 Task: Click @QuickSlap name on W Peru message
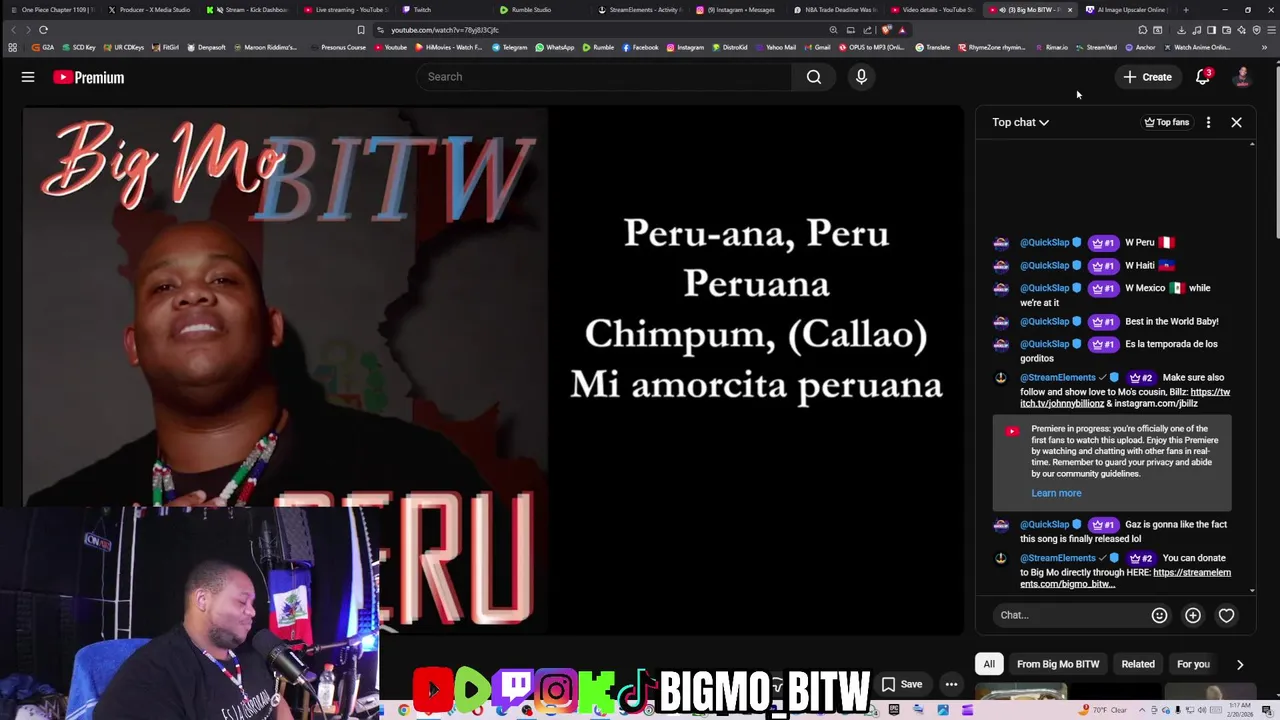tap(1045, 242)
